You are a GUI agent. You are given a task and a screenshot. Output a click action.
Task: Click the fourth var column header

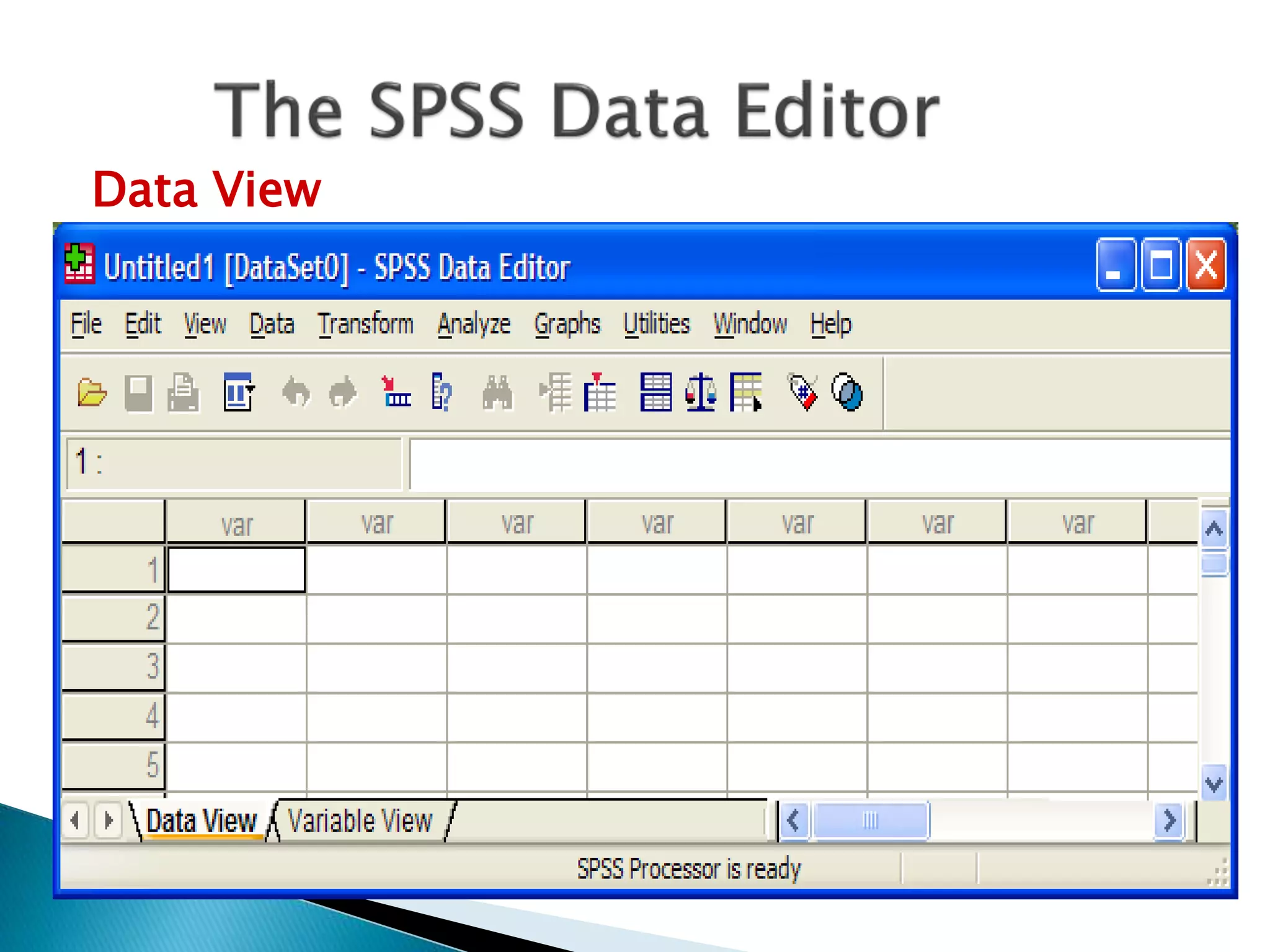point(657,522)
